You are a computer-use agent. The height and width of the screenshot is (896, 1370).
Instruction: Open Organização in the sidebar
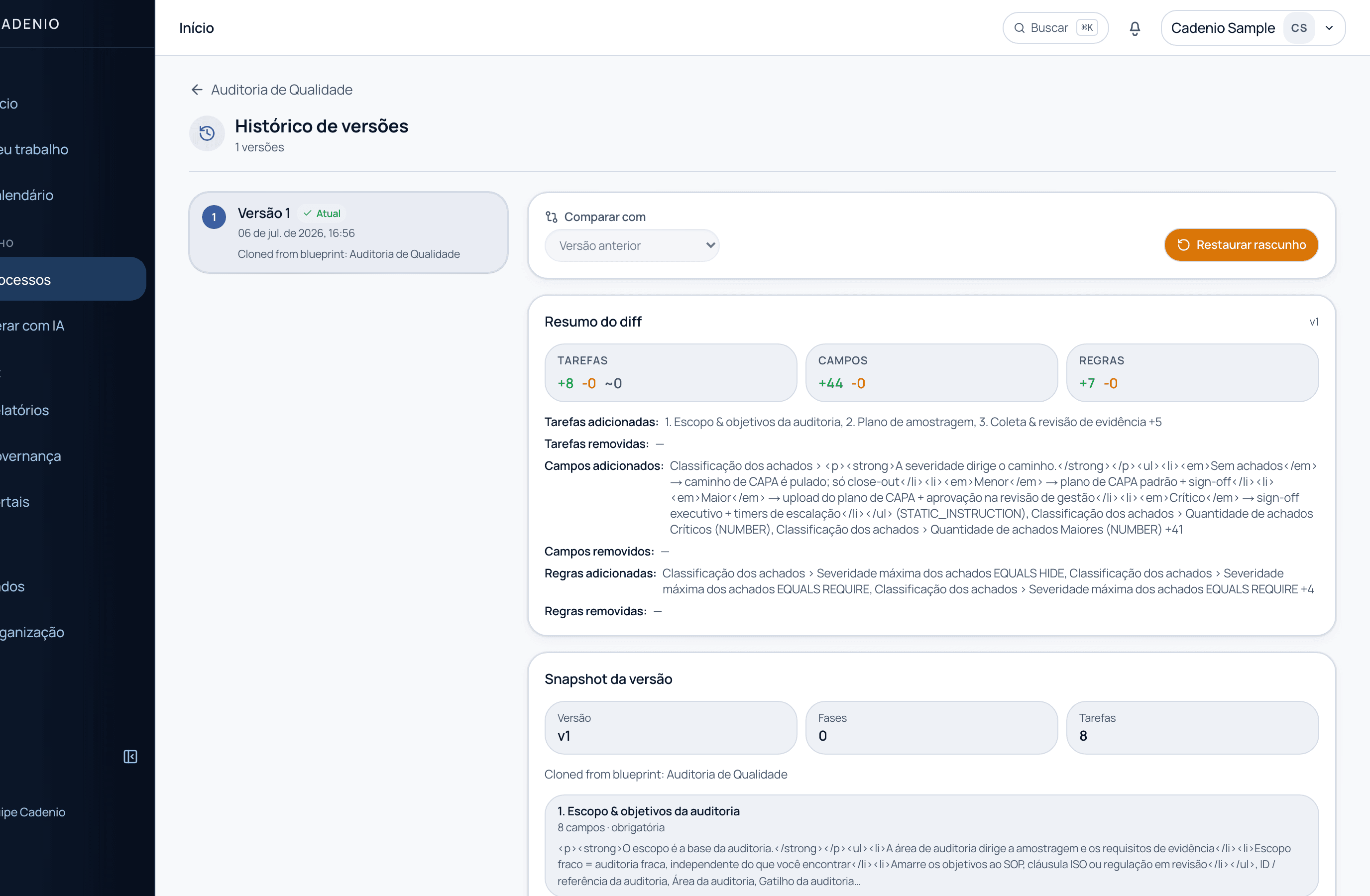pyautogui.click(x=32, y=633)
